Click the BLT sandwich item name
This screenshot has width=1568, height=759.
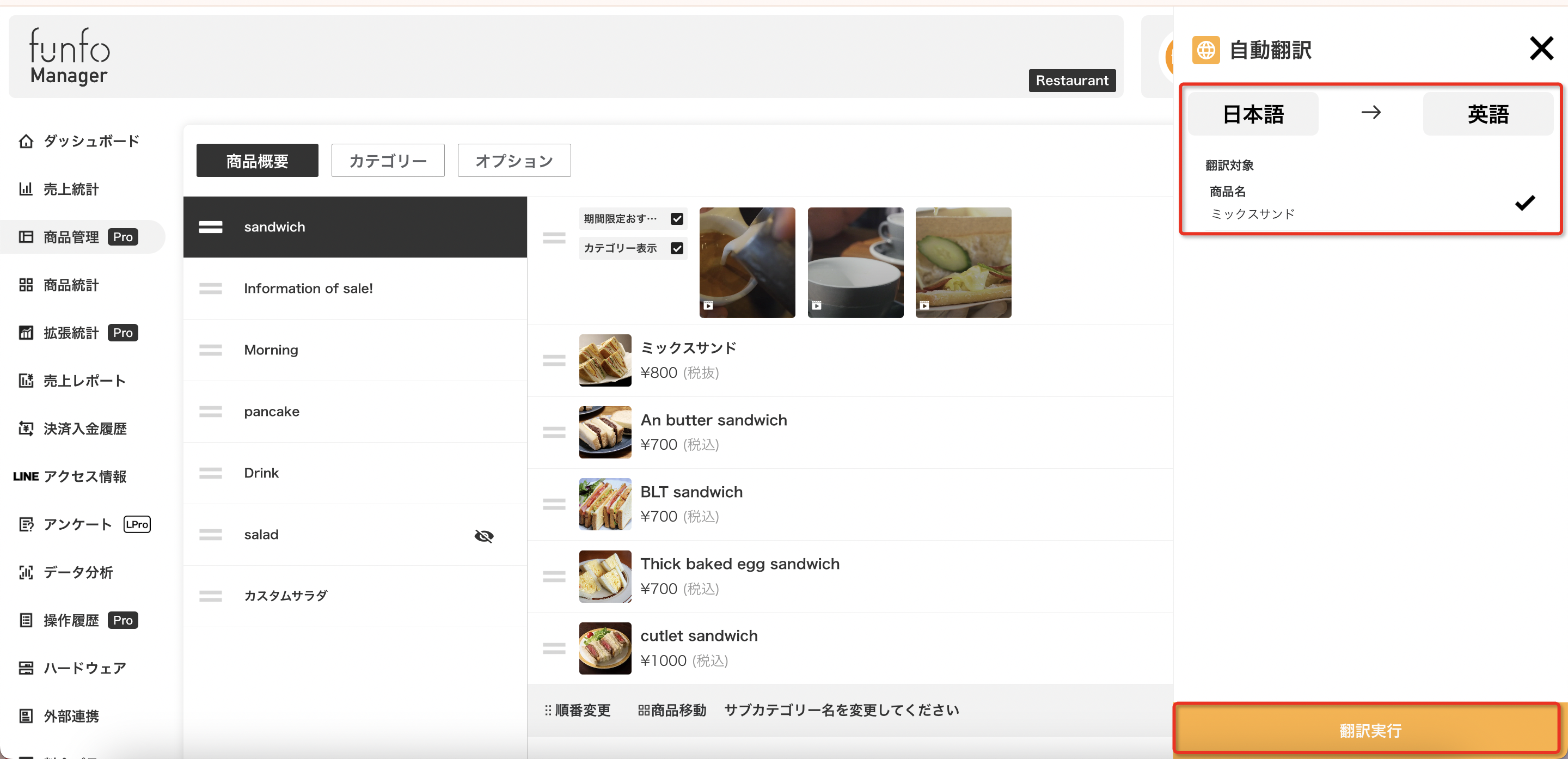pyautogui.click(x=691, y=492)
